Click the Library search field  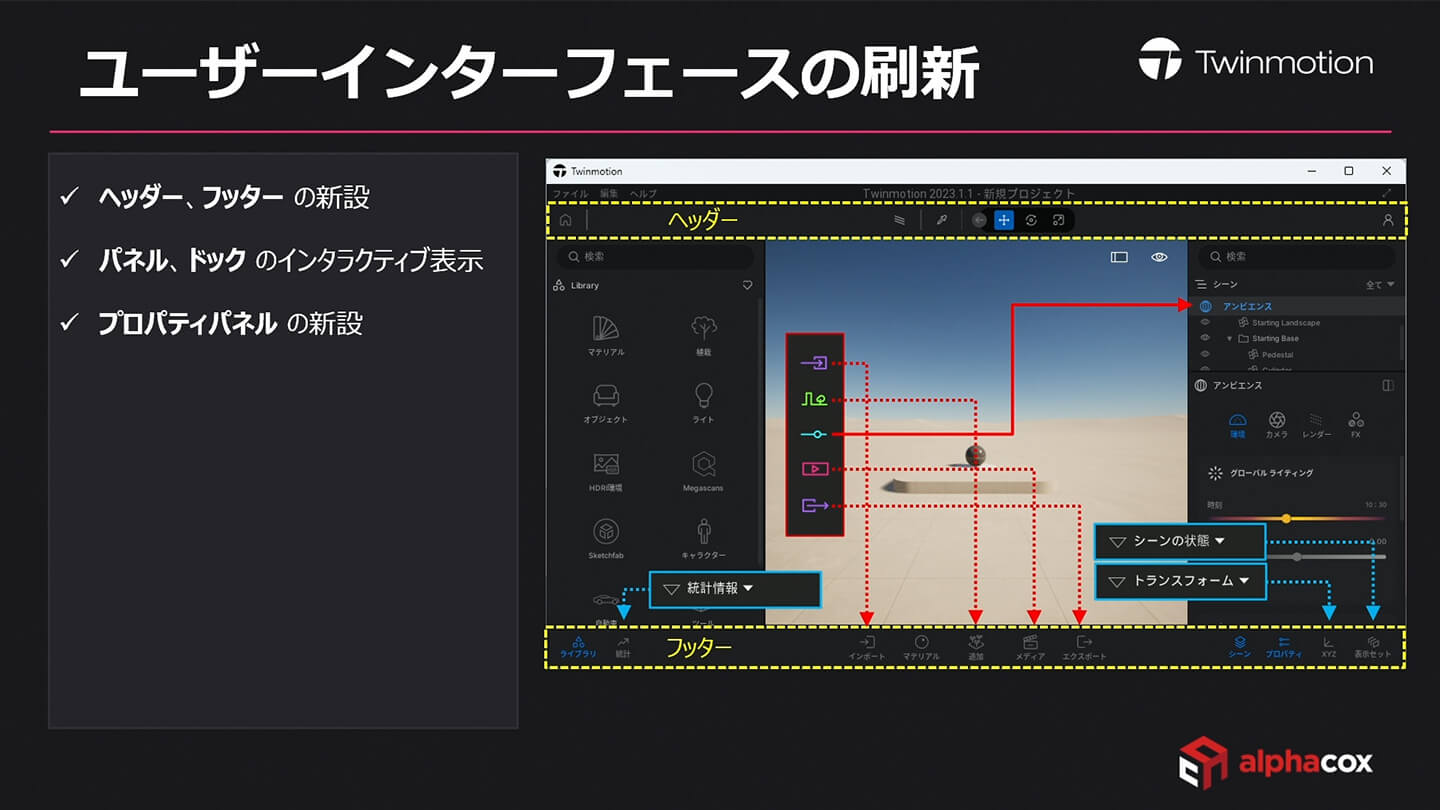(x=655, y=257)
